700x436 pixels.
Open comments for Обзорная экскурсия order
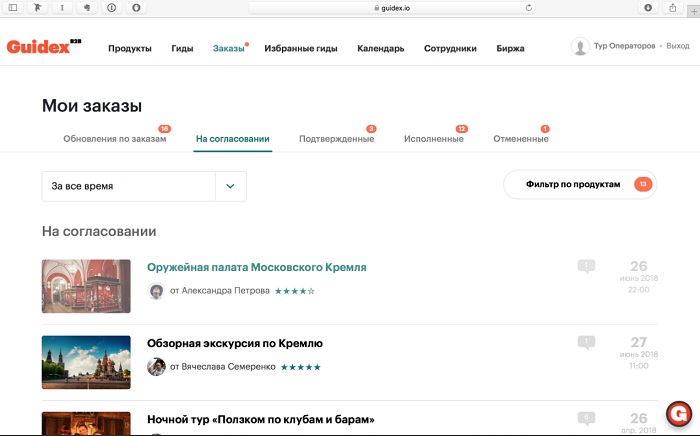tap(586, 343)
